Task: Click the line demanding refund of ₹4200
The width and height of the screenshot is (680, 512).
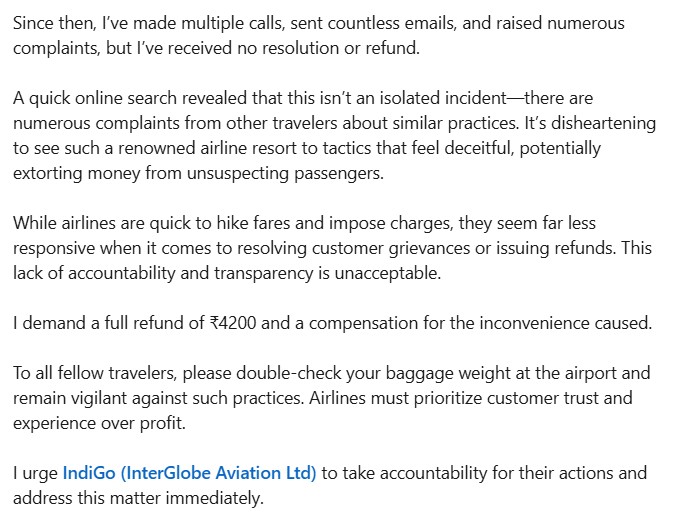Action: click(x=333, y=323)
